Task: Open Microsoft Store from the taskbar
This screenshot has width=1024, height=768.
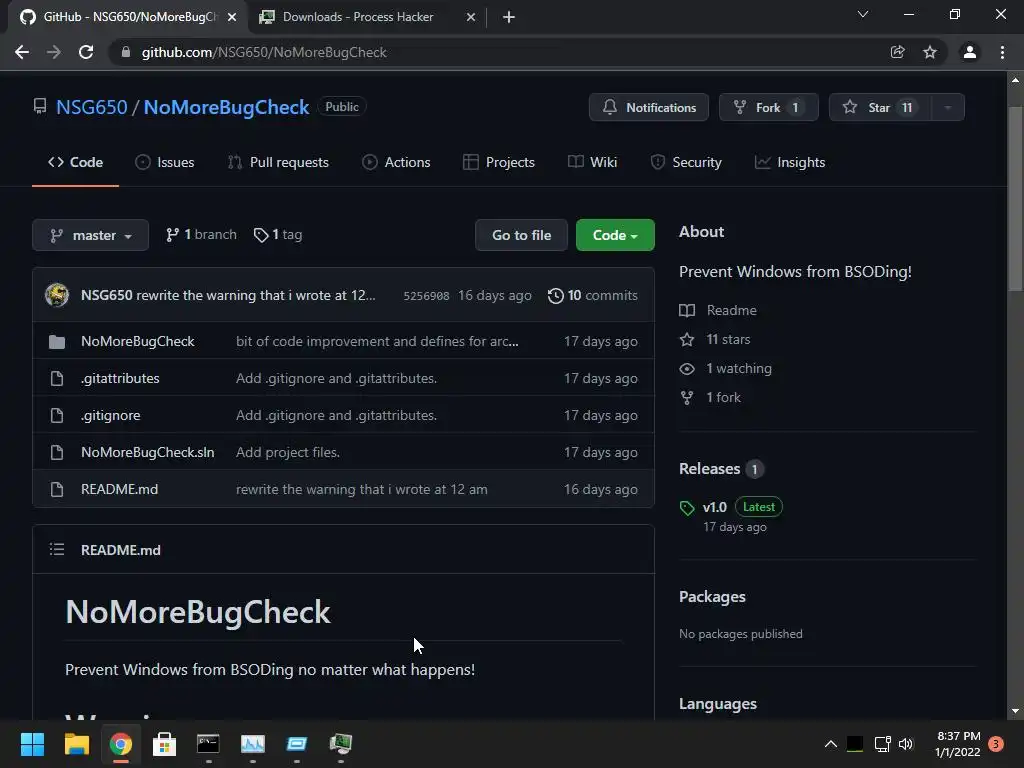Action: click(x=165, y=744)
